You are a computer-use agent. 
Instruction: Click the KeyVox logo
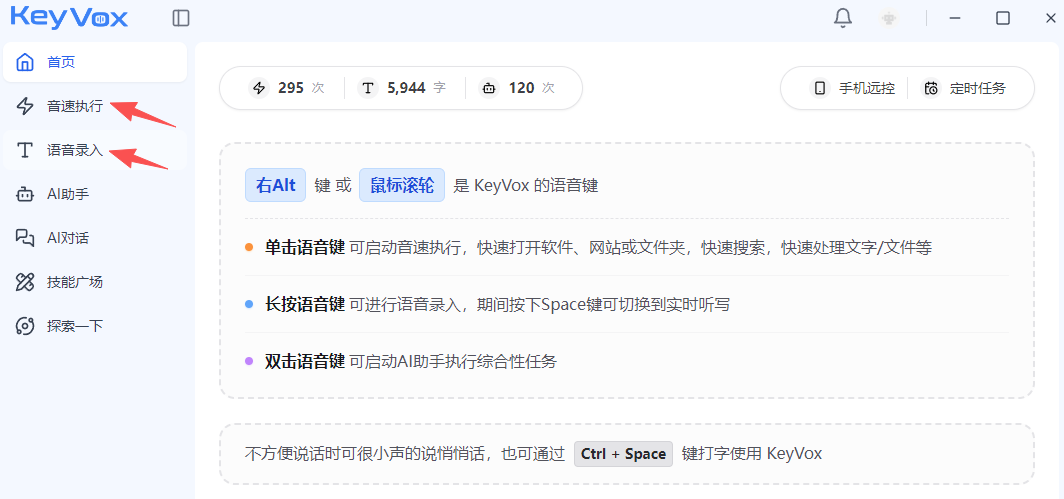pyautogui.click(x=69, y=17)
